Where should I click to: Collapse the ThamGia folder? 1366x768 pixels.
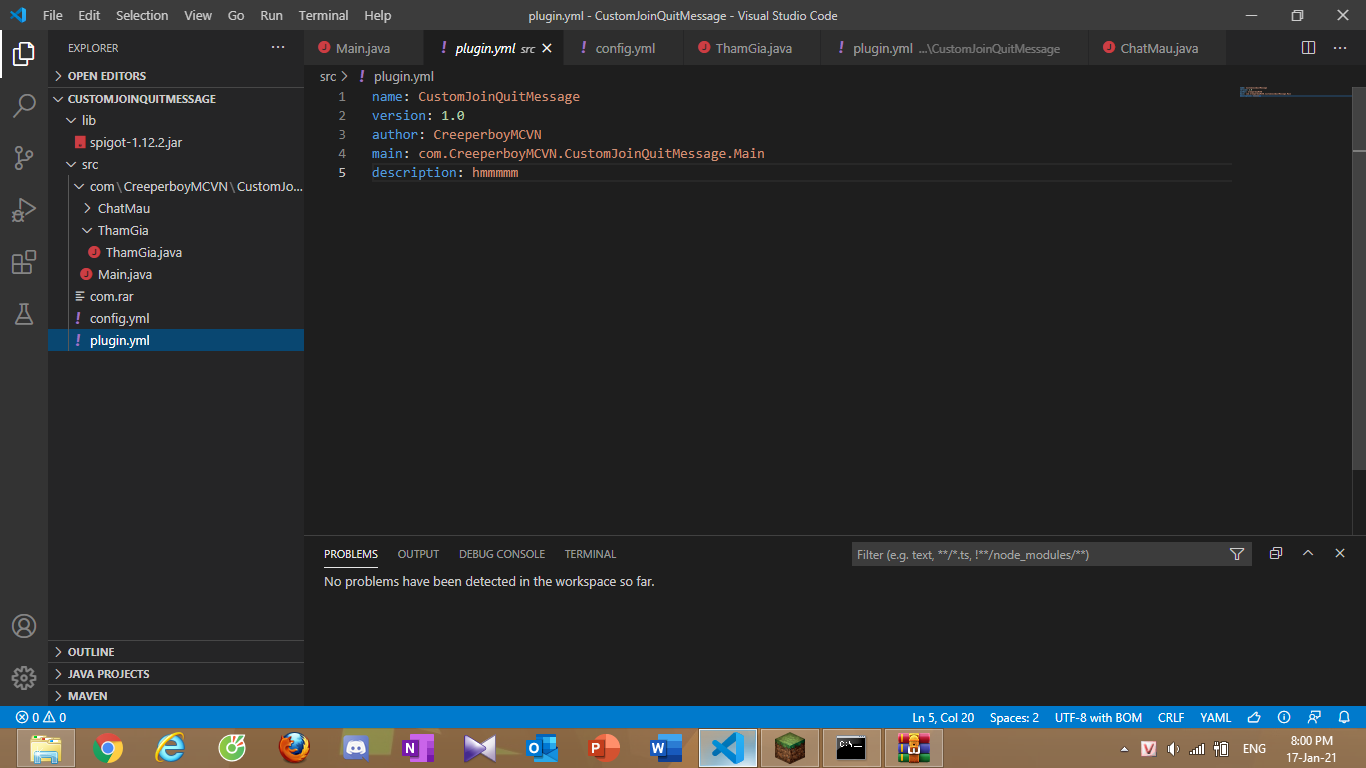[122, 231]
